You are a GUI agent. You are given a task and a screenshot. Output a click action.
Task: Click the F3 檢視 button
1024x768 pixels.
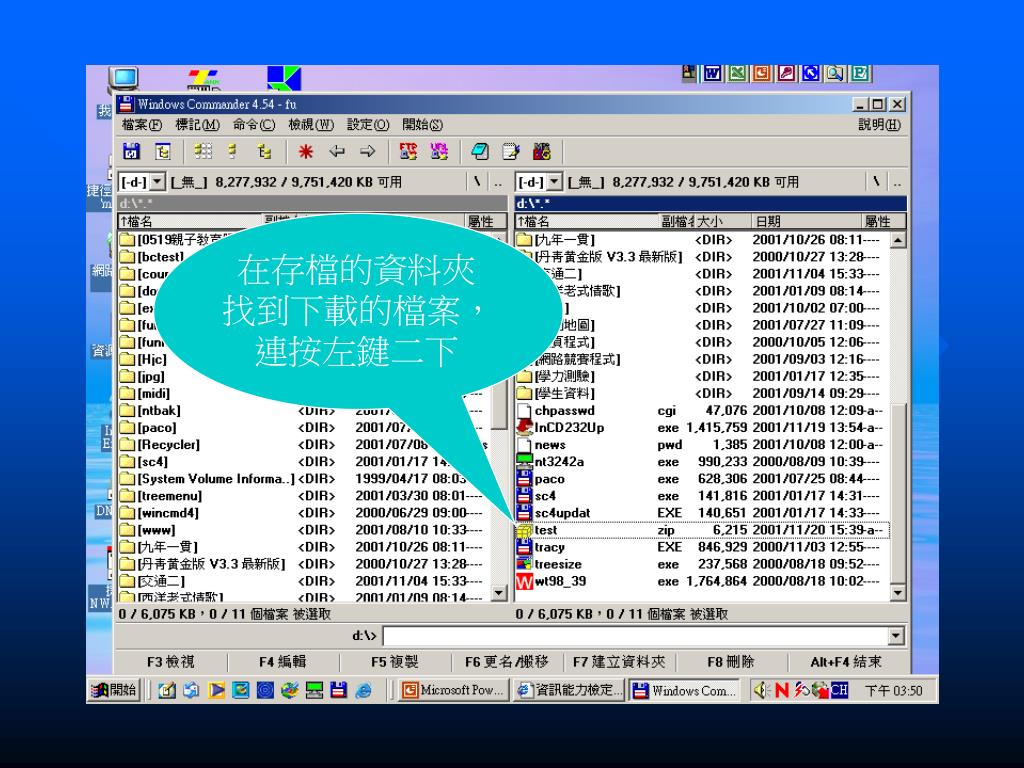coord(170,662)
